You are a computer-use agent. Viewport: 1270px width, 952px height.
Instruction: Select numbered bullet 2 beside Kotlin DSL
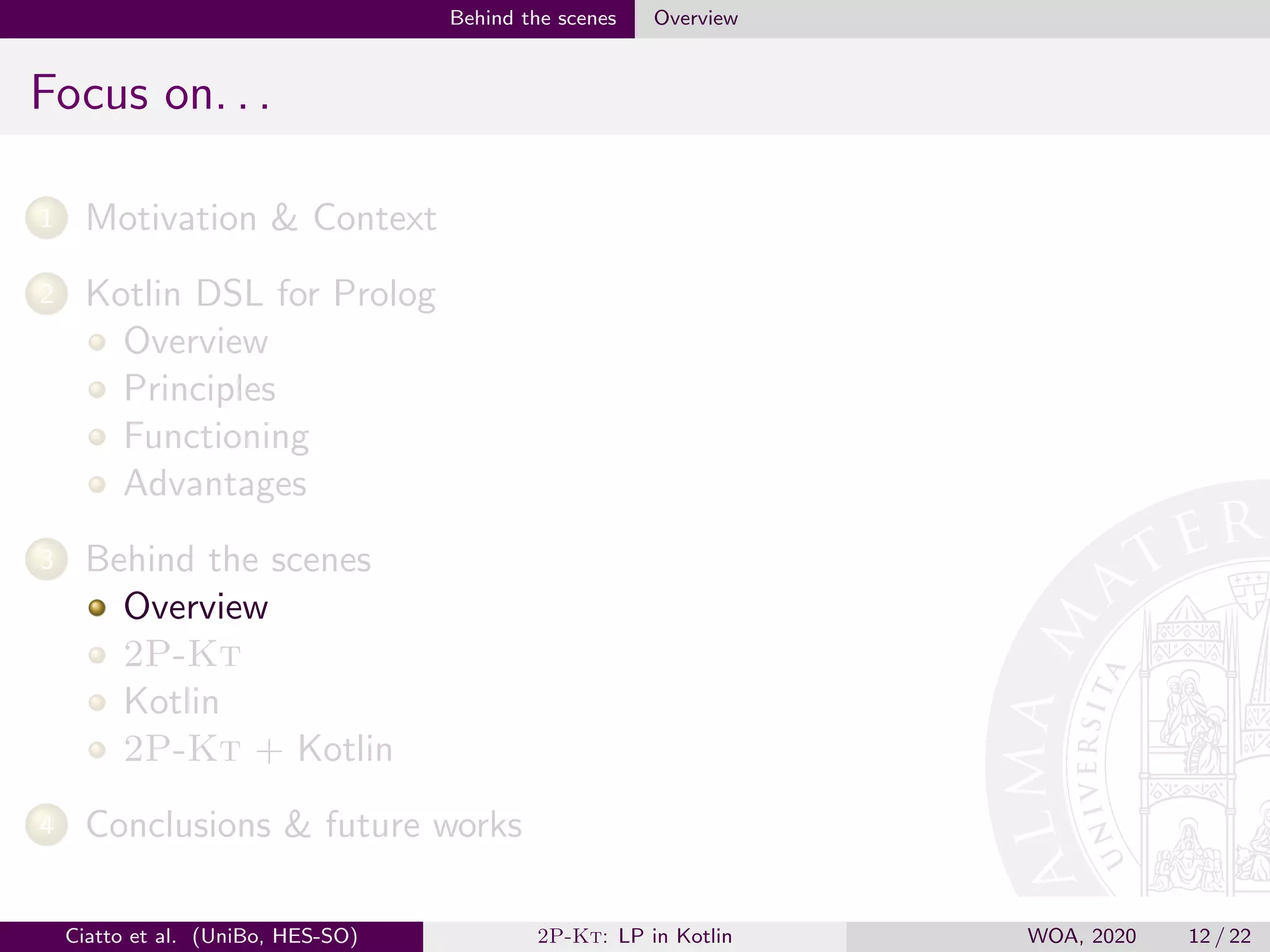[x=47, y=294]
